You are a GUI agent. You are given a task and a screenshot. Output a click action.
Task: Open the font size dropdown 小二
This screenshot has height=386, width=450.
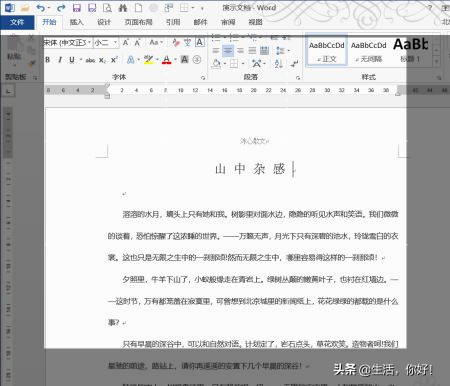pyautogui.click(x=115, y=42)
